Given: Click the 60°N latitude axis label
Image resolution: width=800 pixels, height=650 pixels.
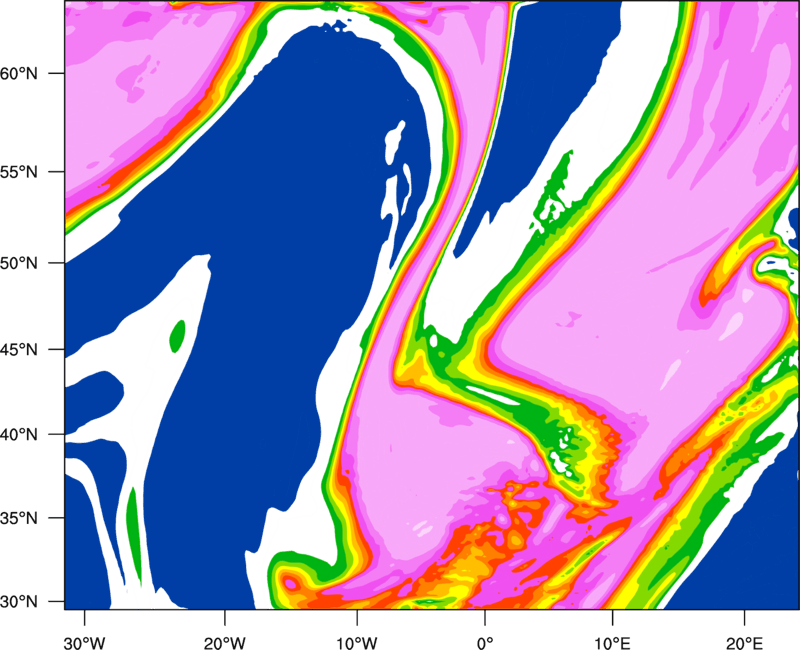Looking at the screenshot, I should coord(19,74).
